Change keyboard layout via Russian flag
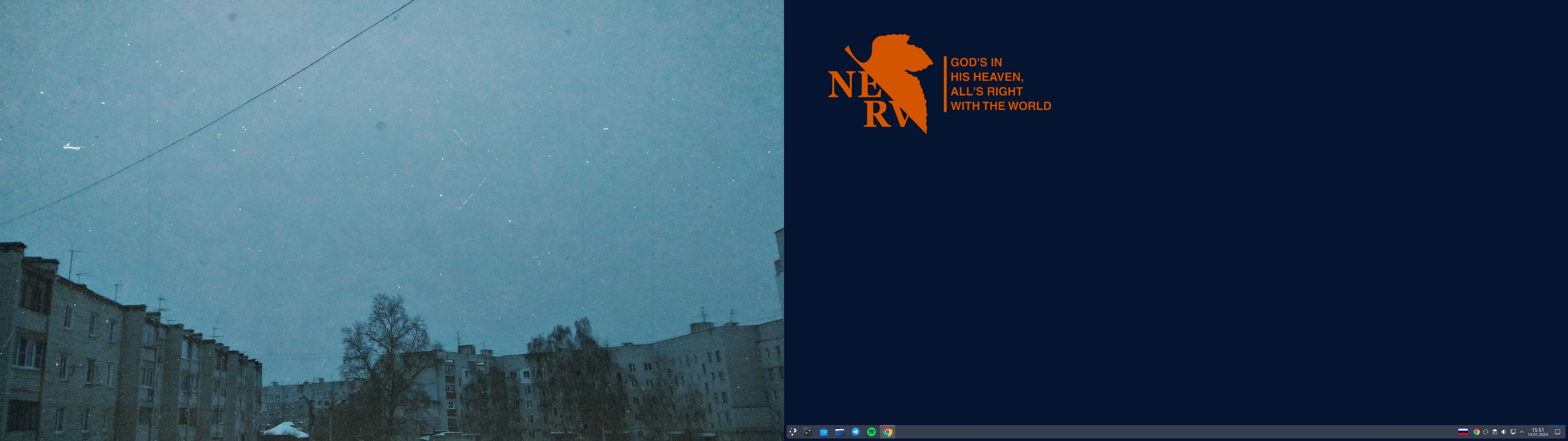The height and width of the screenshot is (441, 1568). pos(1463,432)
